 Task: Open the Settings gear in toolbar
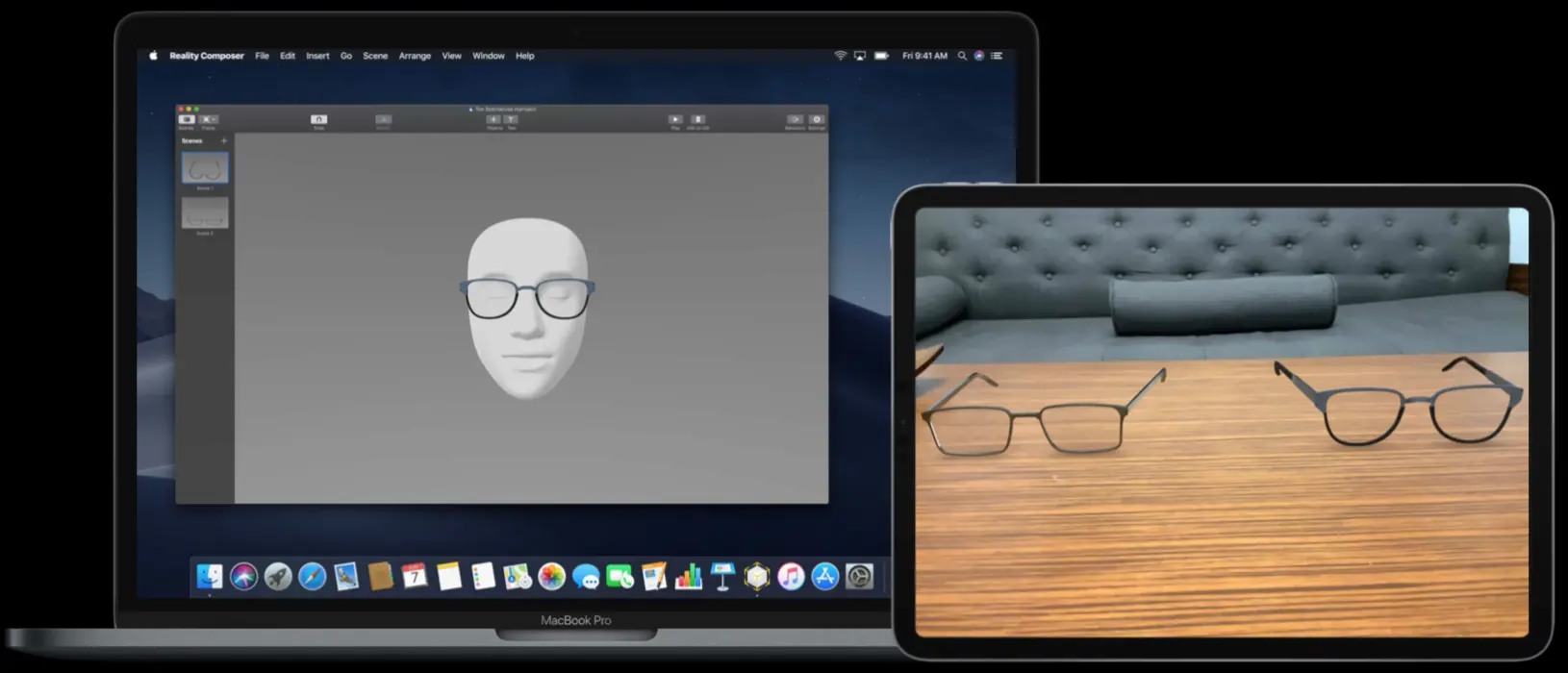pyautogui.click(x=817, y=119)
